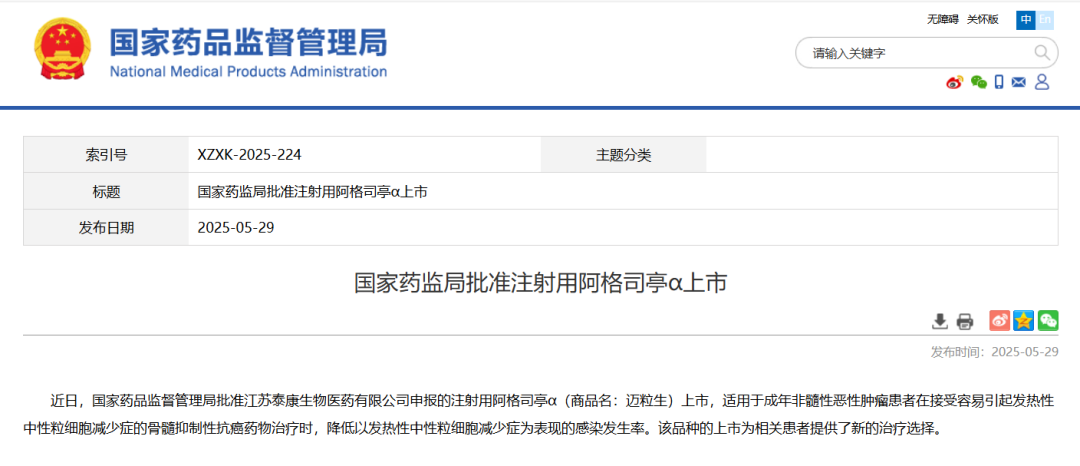Share article to Weibo red icon
Viewport: 1080px width, 466px height.
999,320
